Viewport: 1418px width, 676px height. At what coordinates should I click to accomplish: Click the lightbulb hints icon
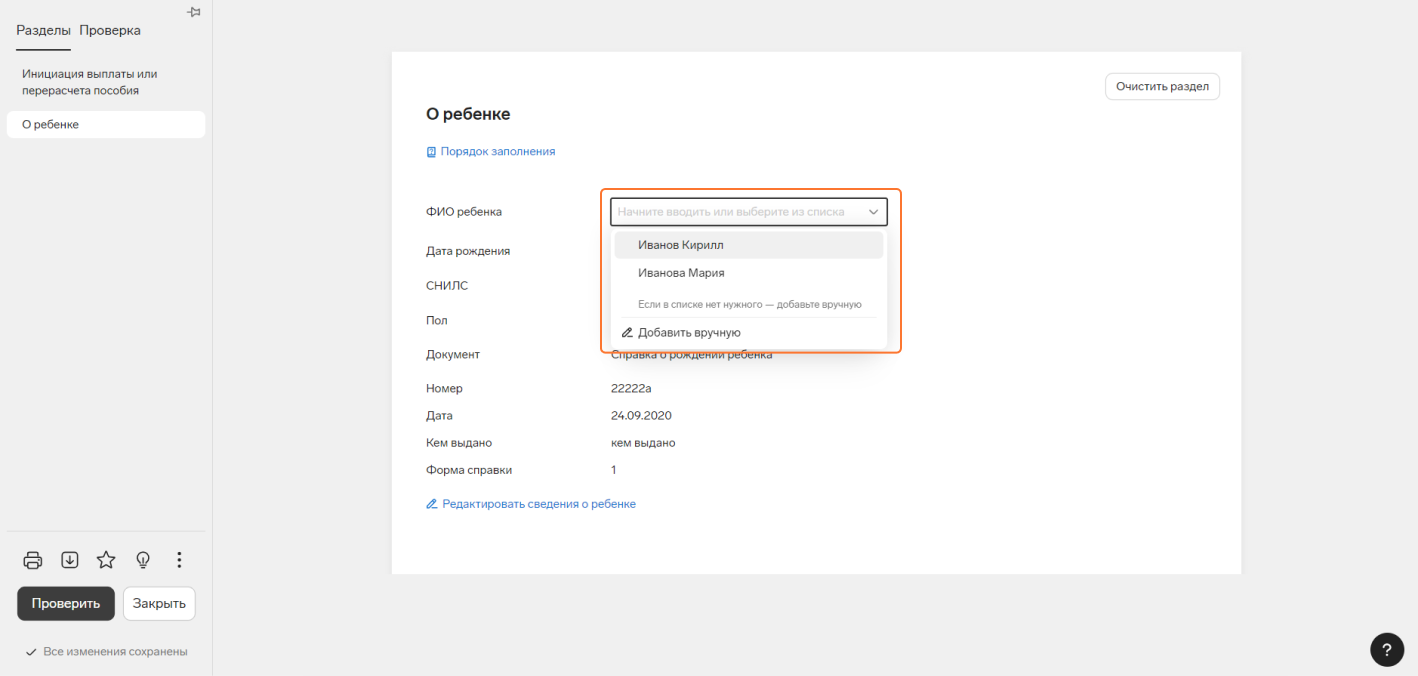point(143,560)
